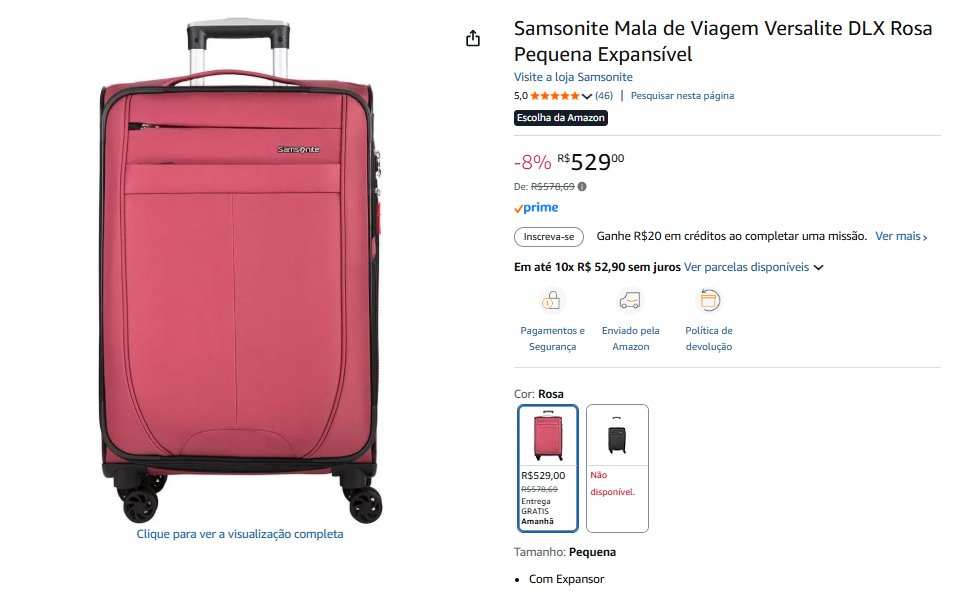This screenshot has width=960, height=594.
Task: Click the Enviado pela Amazon truck icon
Action: pyautogui.click(x=630, y=300)
